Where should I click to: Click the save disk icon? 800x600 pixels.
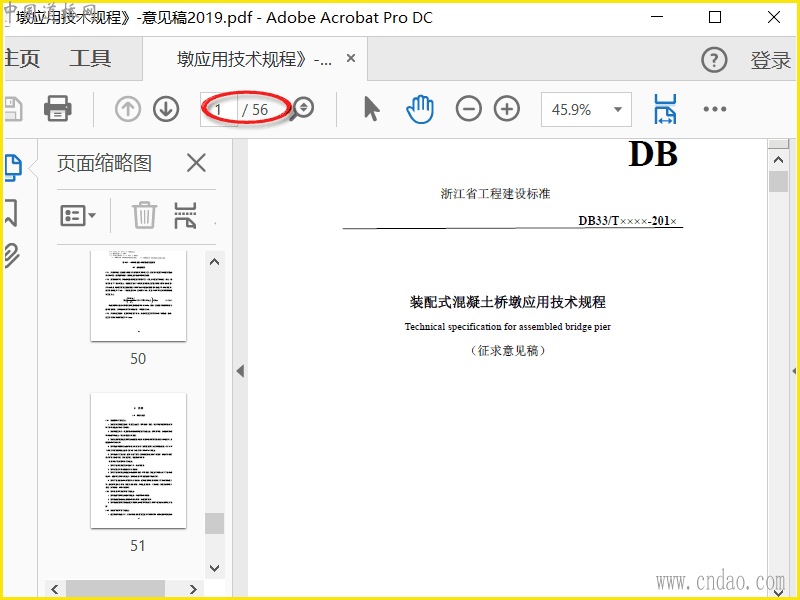(13, 109)
